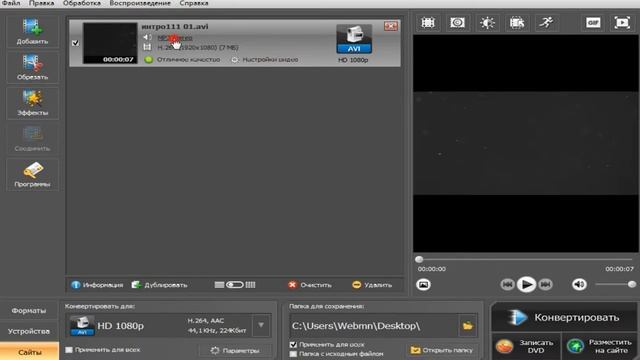The image size is (640, 360).
Task: Click the Отличное качество quality label
Action: point(188,60)
